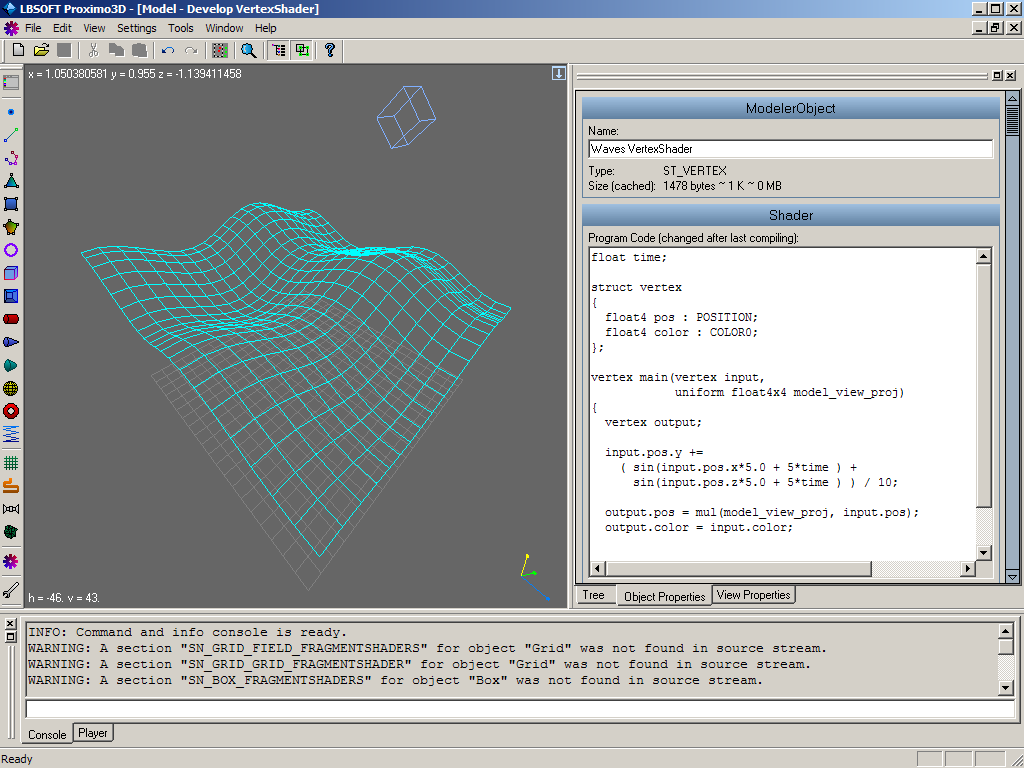Select the triangle primitive tool
The image size is (1024, 768).
click(11, 181)
